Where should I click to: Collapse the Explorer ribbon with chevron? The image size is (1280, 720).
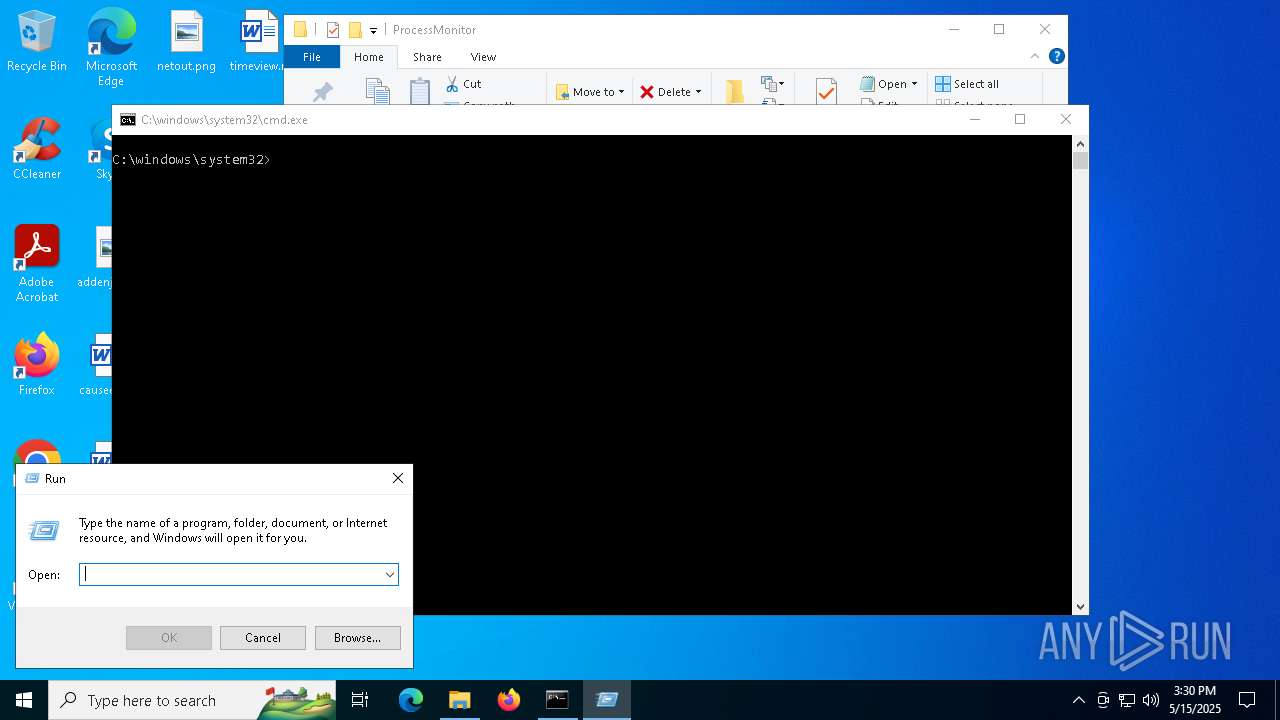(x=1035, y=56)
